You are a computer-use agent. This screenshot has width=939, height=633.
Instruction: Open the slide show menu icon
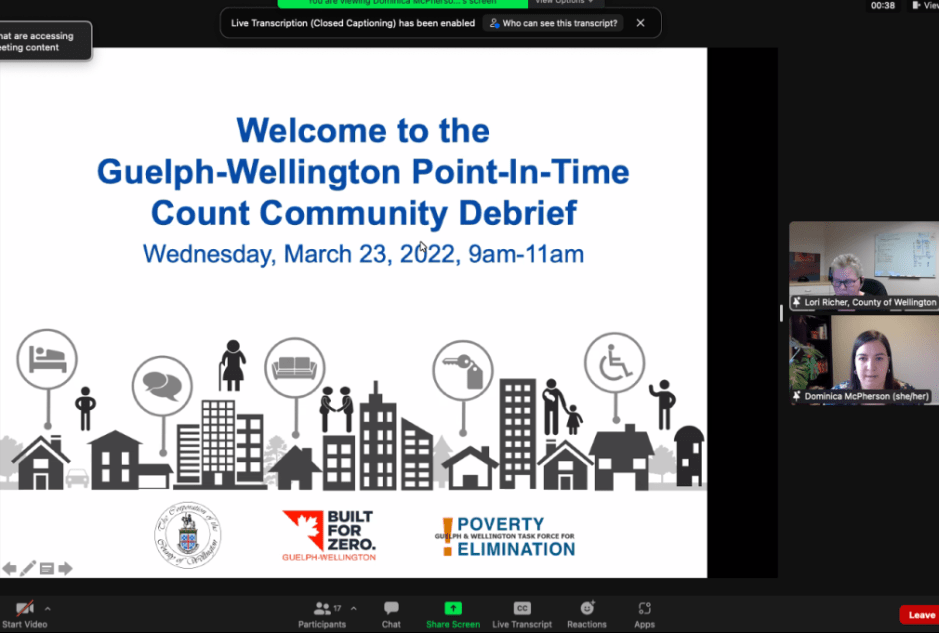(x=46, y=569)
